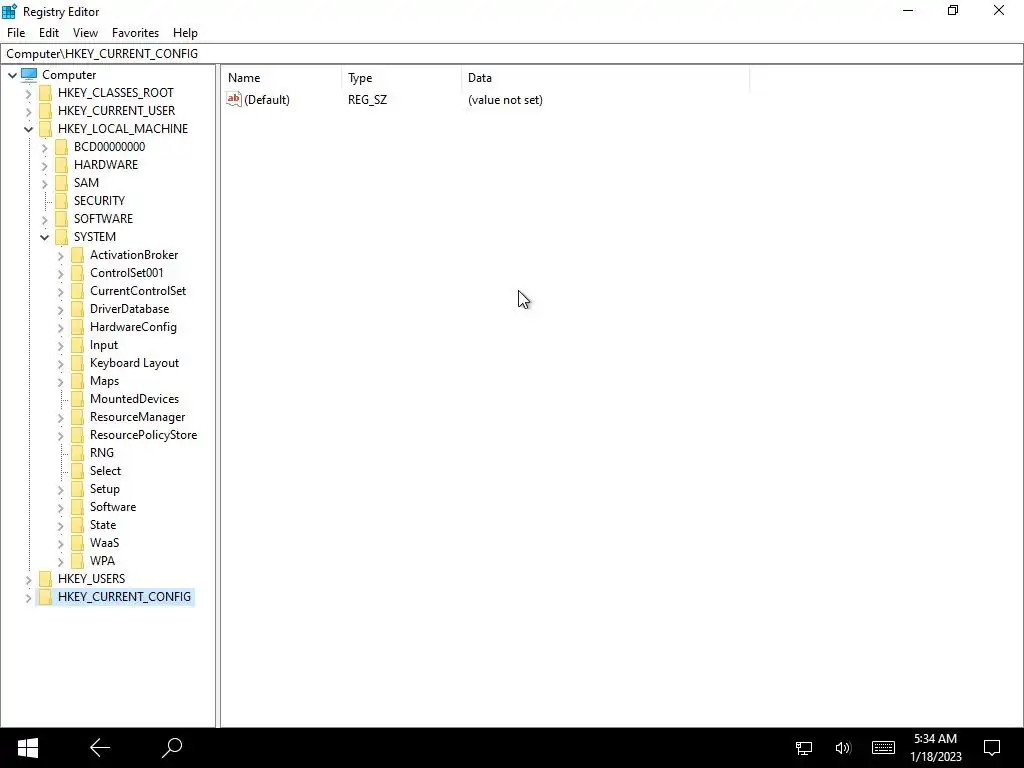Screen dimensions: 1024x768
Task: Click the HKEY_CLASSES_ROOT folder icon
Action: [45, 93]
